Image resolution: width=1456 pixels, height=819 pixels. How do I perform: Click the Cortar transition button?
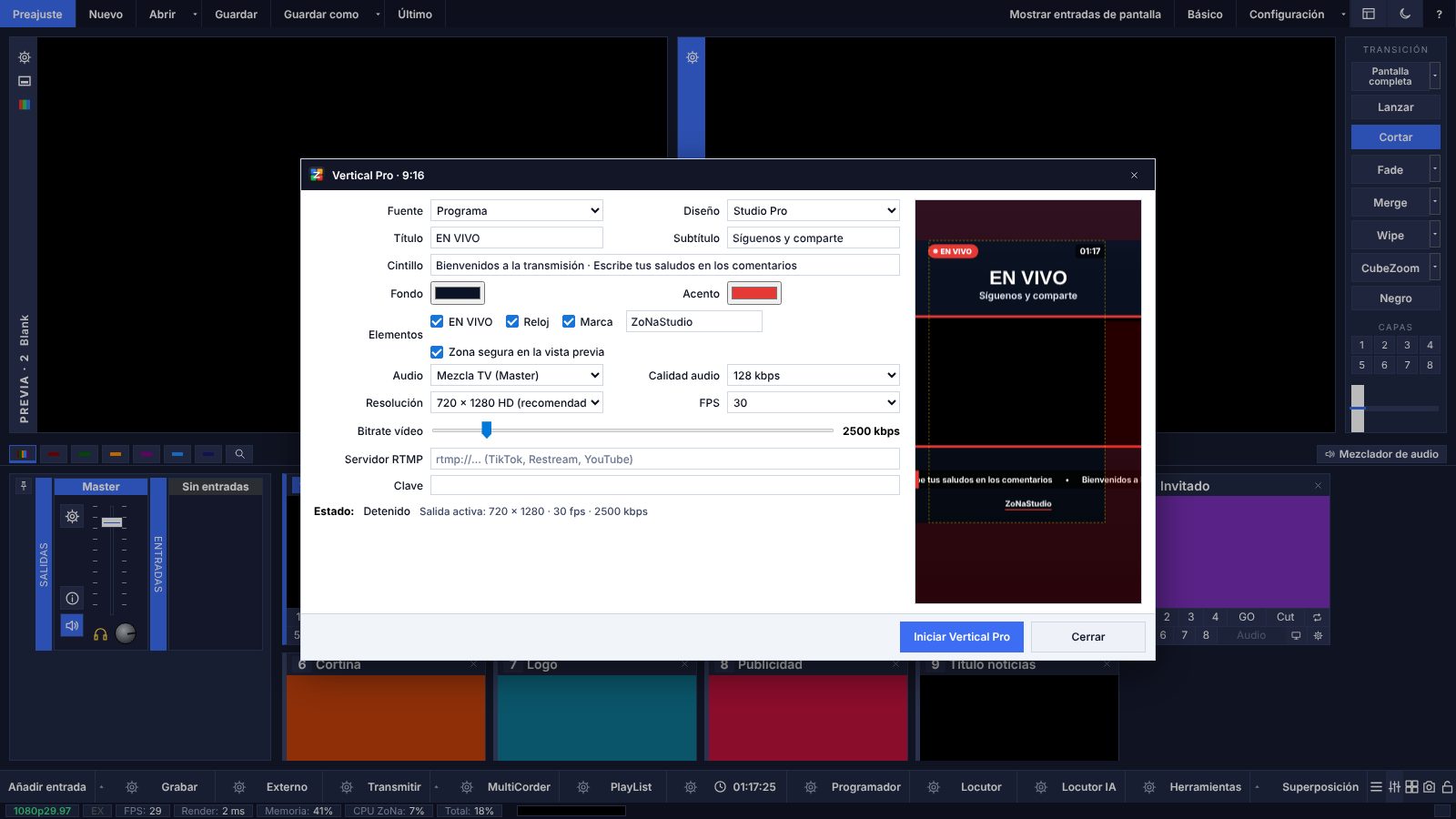[1395, 137]
